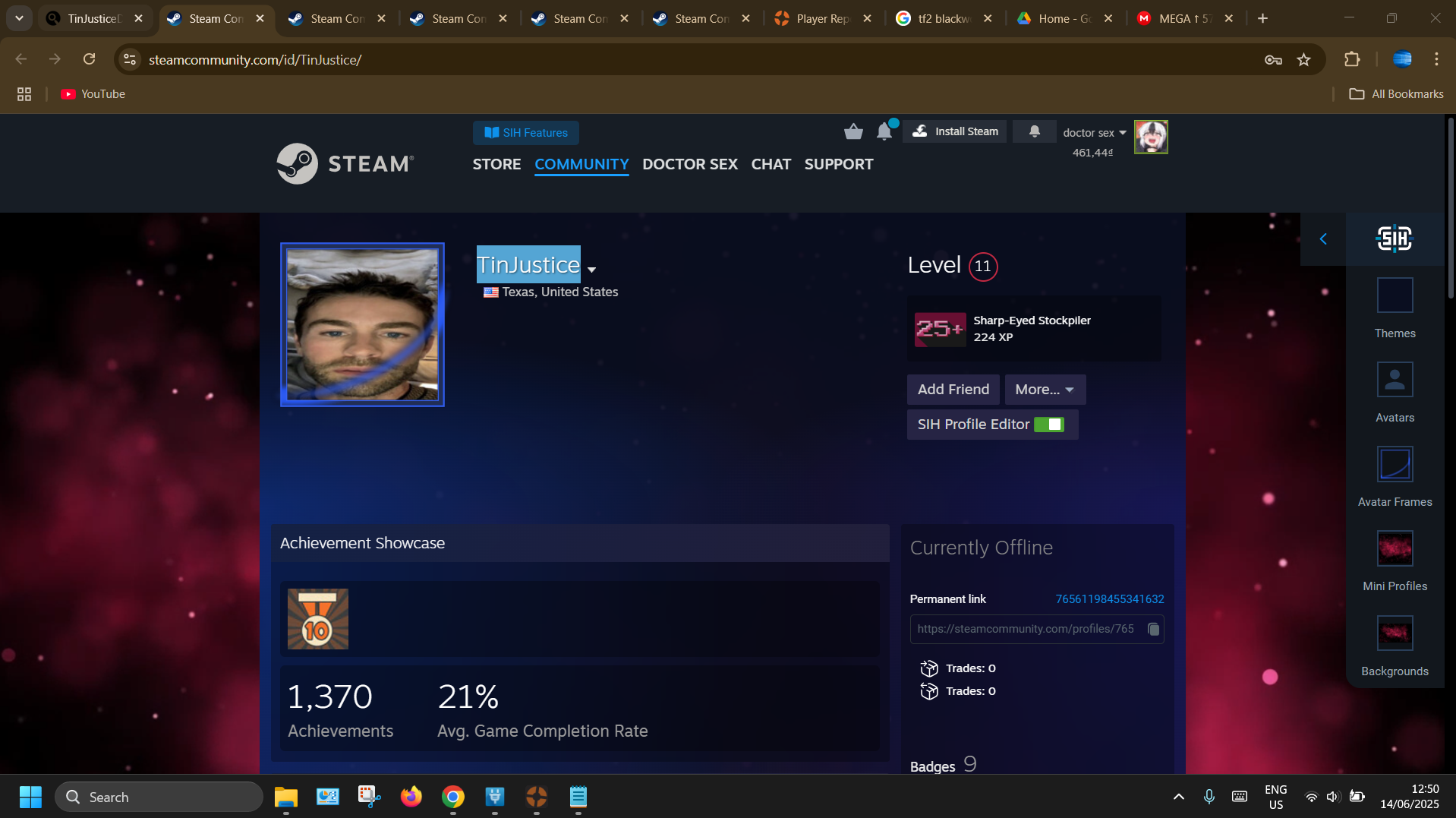This screenshot has height=818, width=1456.
Task: Open the doctor sex account avatar
Action: [x=1151, y=137]
